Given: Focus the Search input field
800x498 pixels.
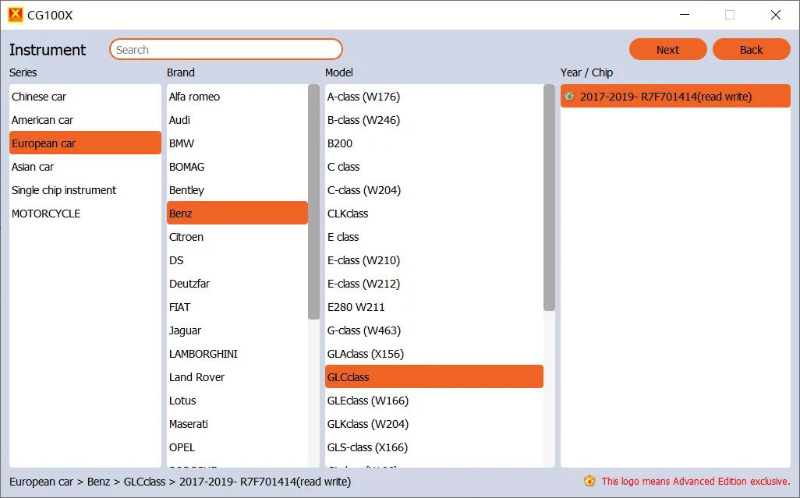Looking at the screenshot, I should (226, 50).
